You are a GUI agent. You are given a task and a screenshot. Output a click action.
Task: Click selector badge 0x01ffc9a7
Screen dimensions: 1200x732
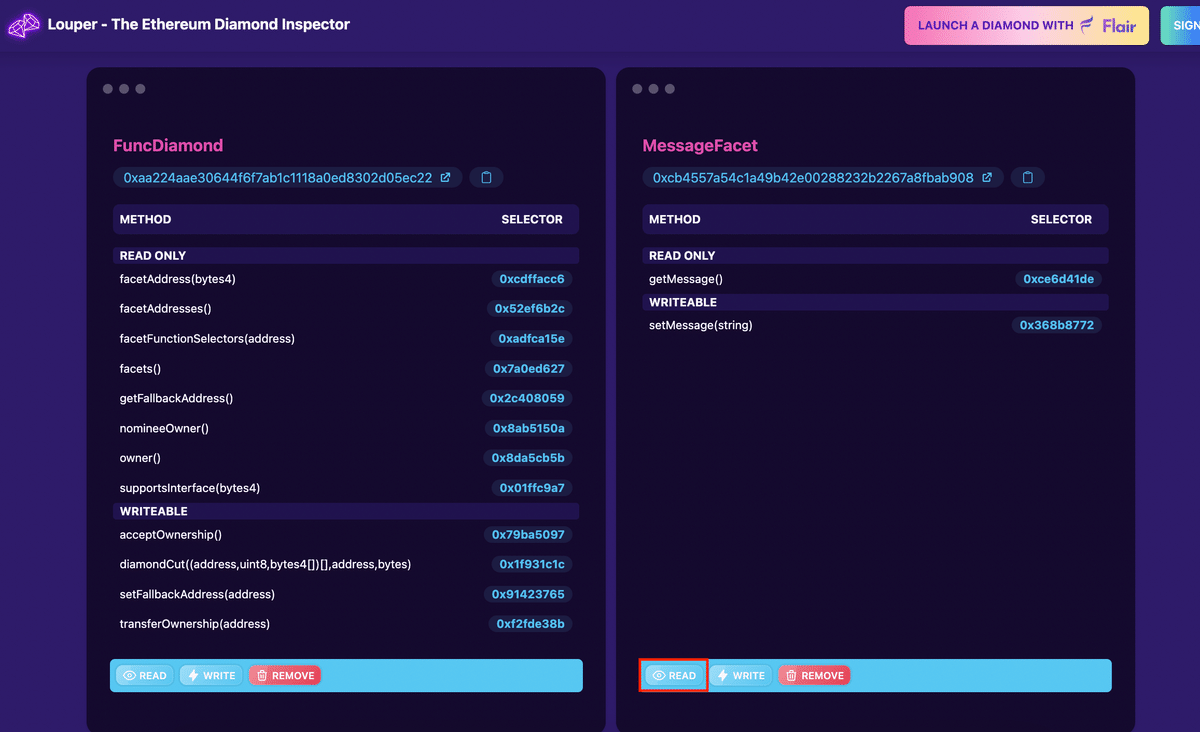(533, 488)
